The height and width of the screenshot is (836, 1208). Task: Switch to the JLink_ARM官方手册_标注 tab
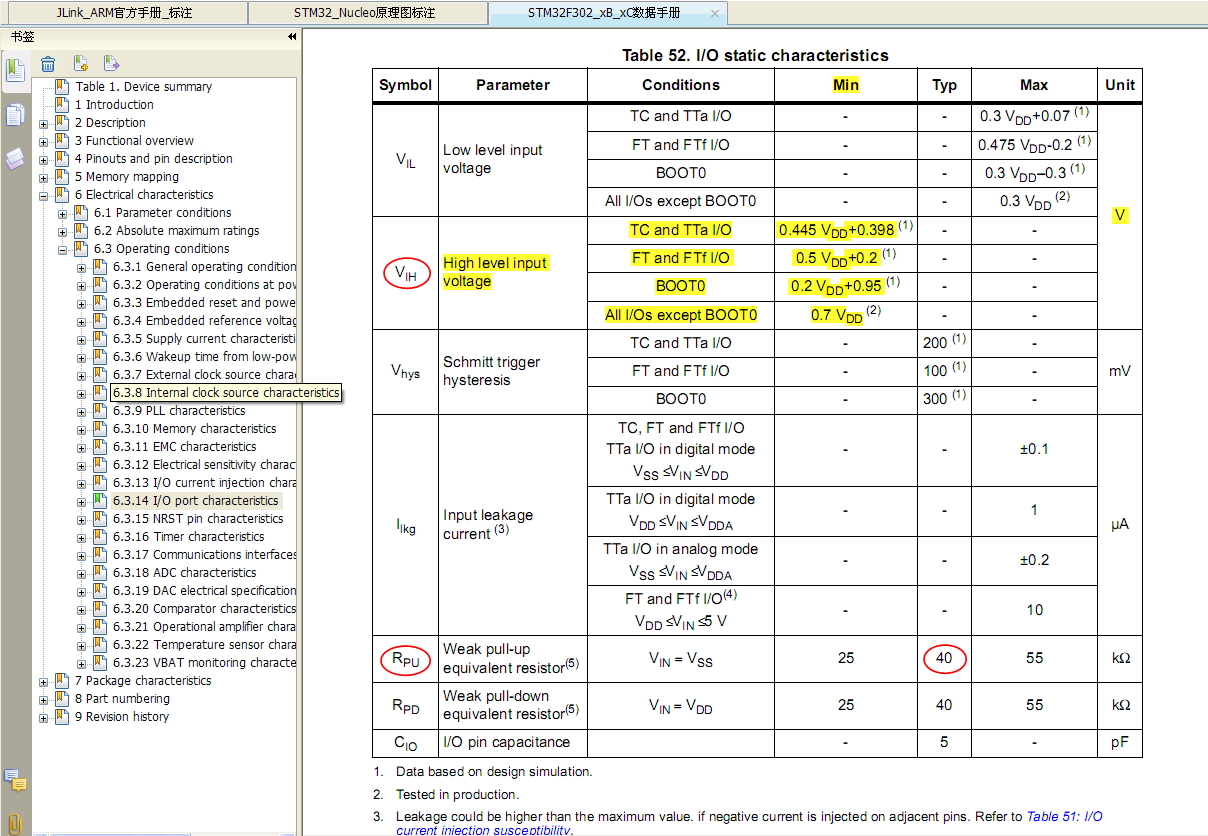[x=123, y=13]
